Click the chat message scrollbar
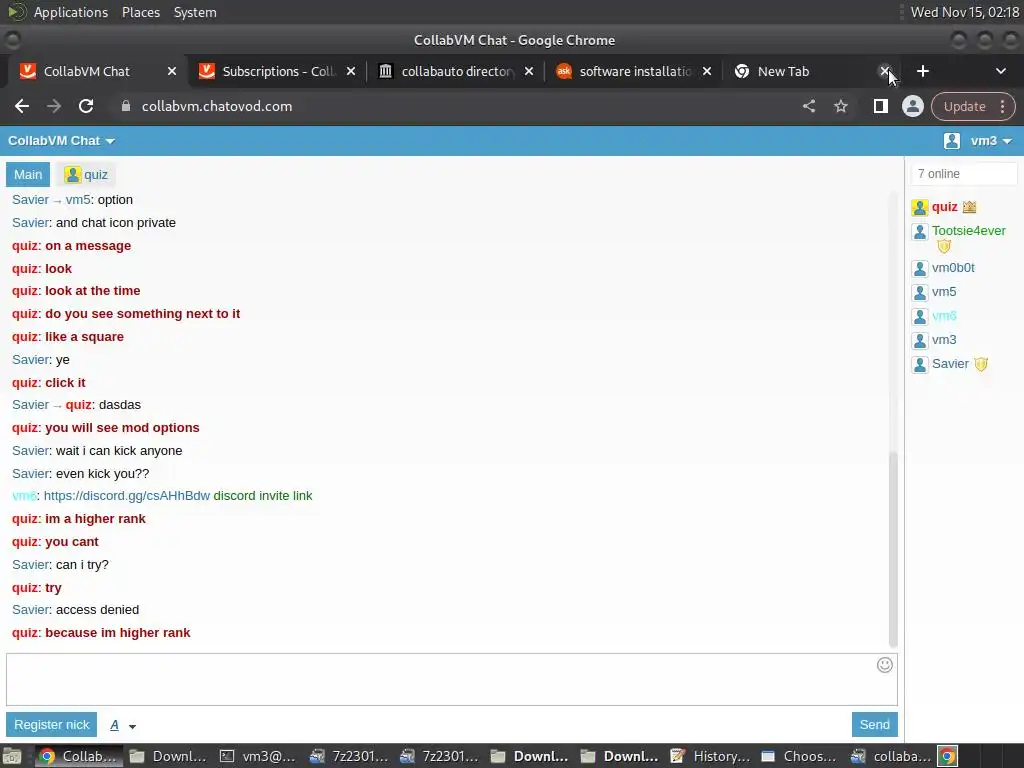This screenshot has height=768, width=1024. [x=893, y=549]
